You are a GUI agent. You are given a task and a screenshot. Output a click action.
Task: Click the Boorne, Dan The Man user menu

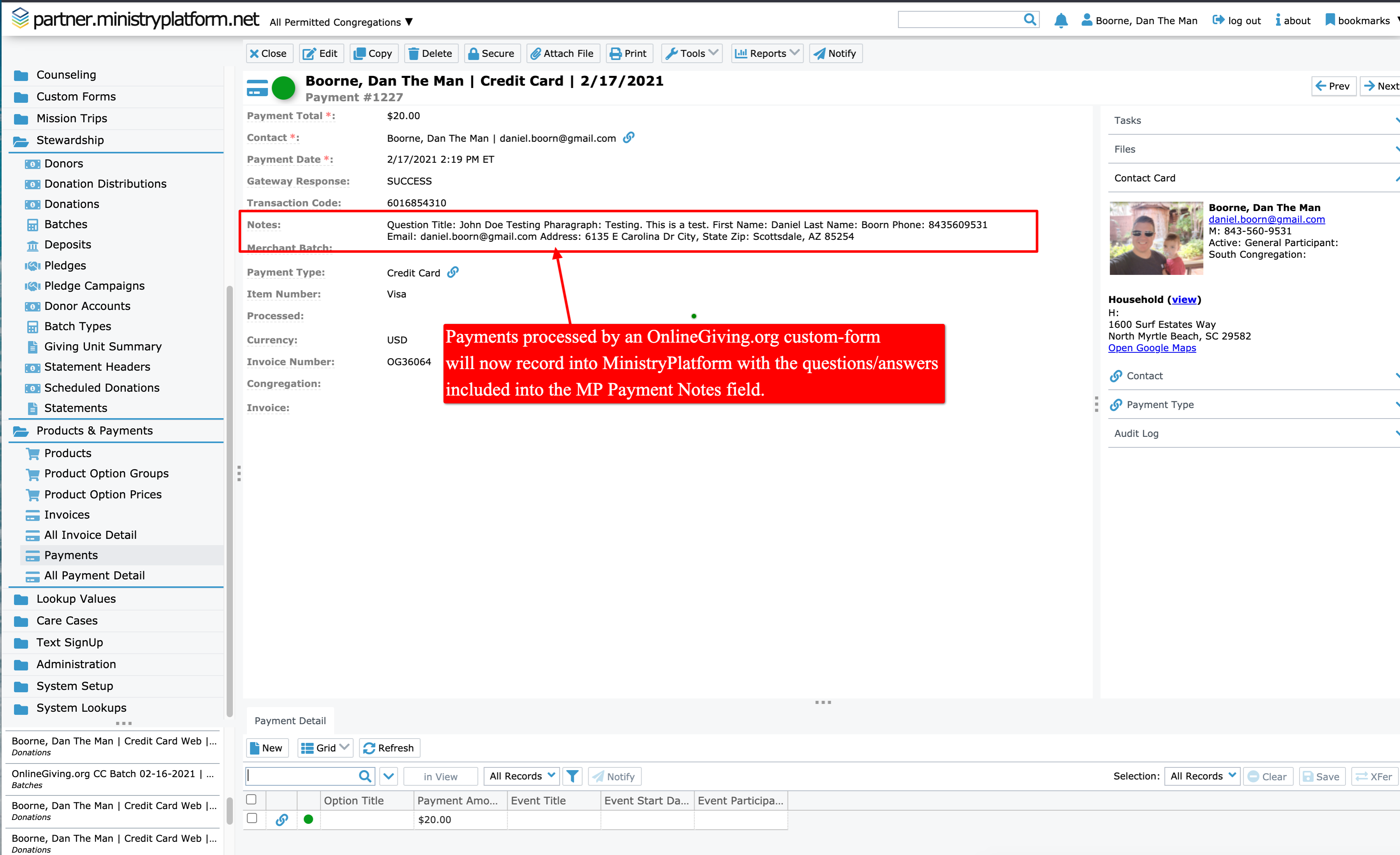pos(1139,21)
